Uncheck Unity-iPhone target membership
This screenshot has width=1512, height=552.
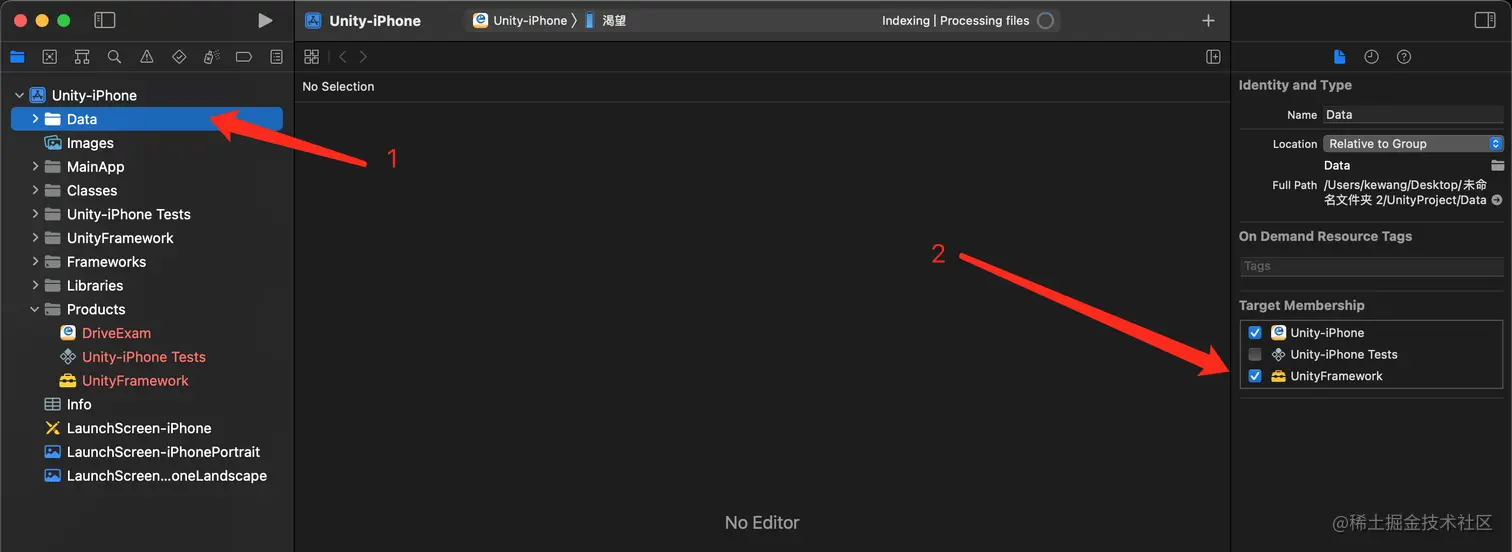(1255, 333)
